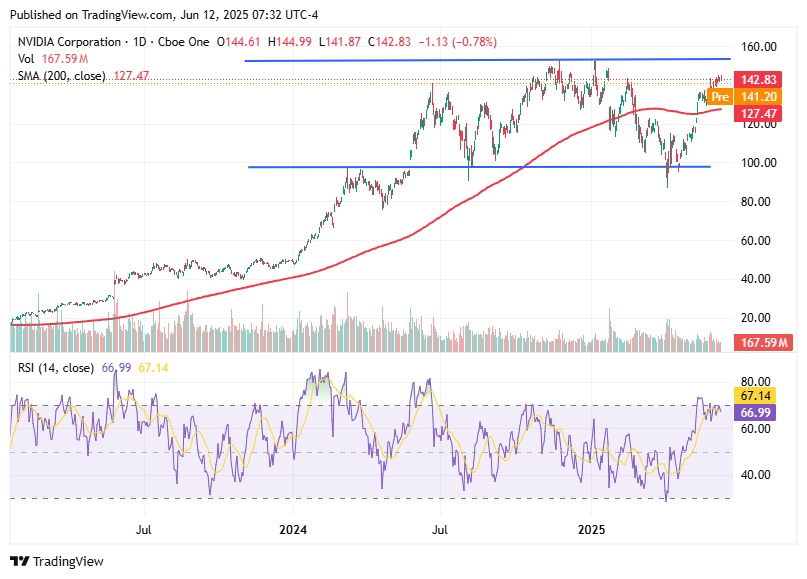Click the 1D interval label

[139, 42]
